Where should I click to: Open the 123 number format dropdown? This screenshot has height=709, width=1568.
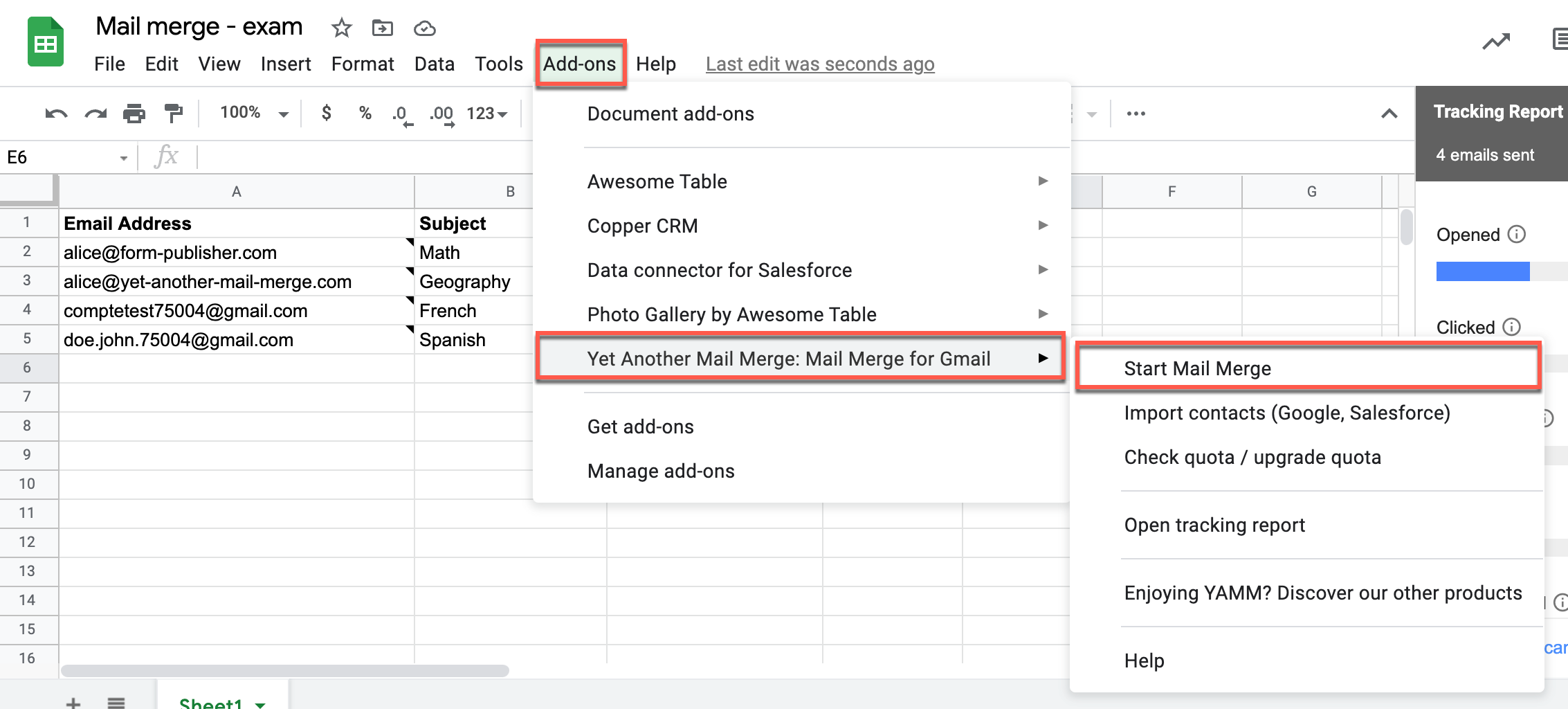point(486,114)
